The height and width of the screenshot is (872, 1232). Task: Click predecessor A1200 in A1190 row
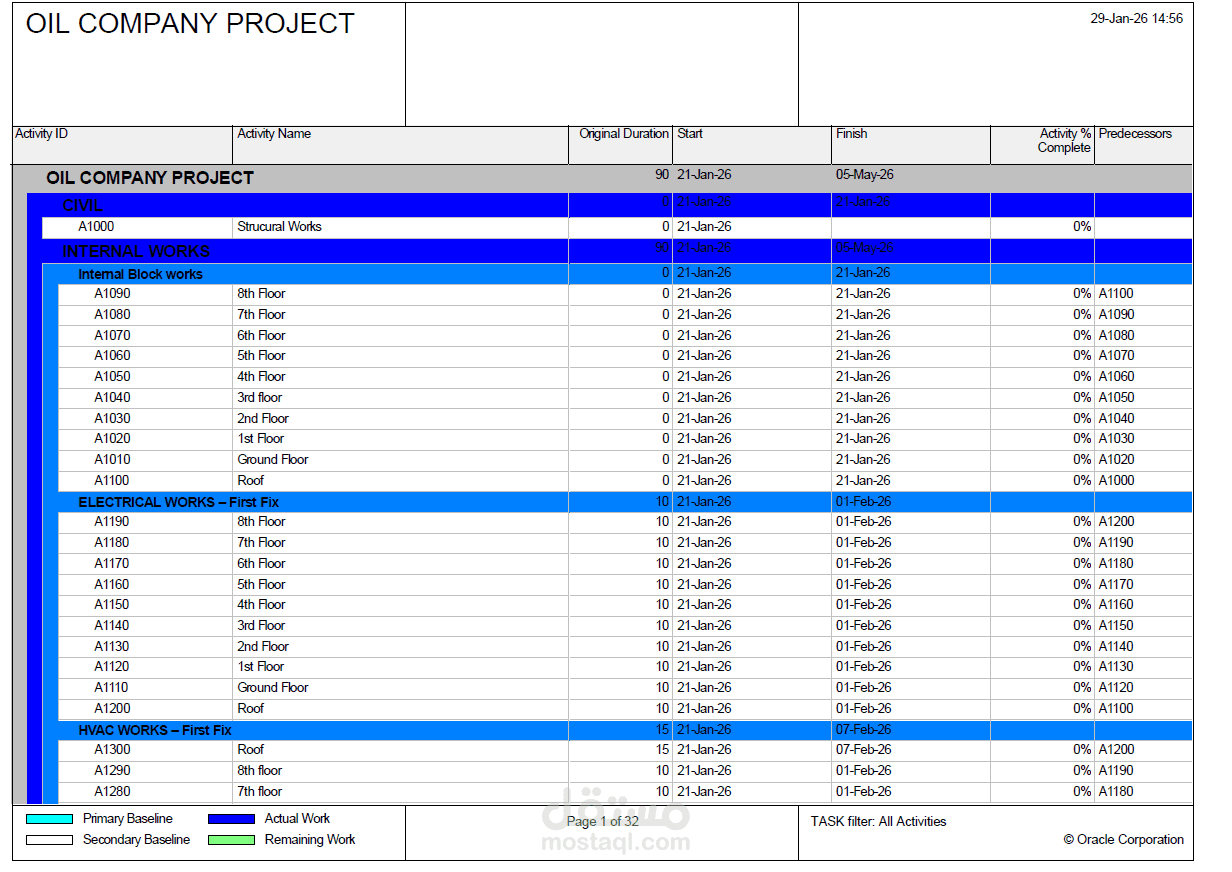coord(1117,522)
